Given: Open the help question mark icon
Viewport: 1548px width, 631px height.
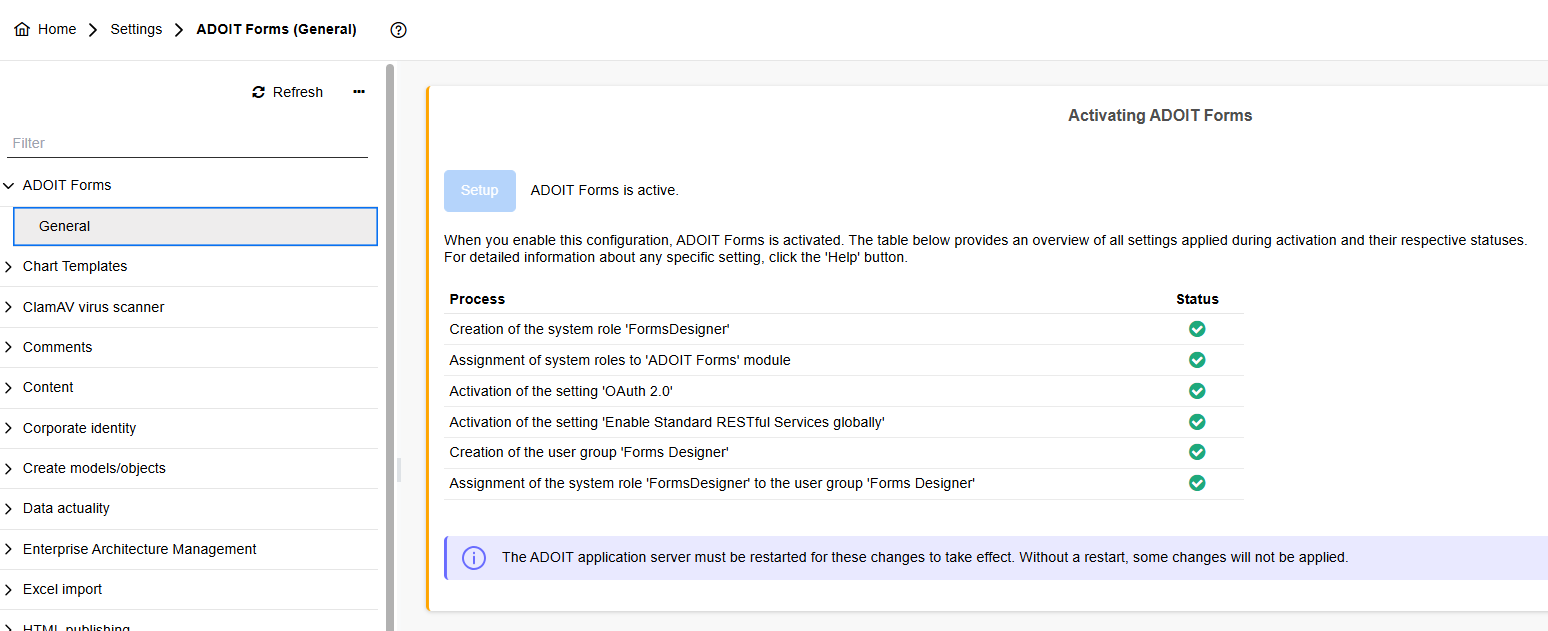Looking at the screenshot, I should (398, 30).
